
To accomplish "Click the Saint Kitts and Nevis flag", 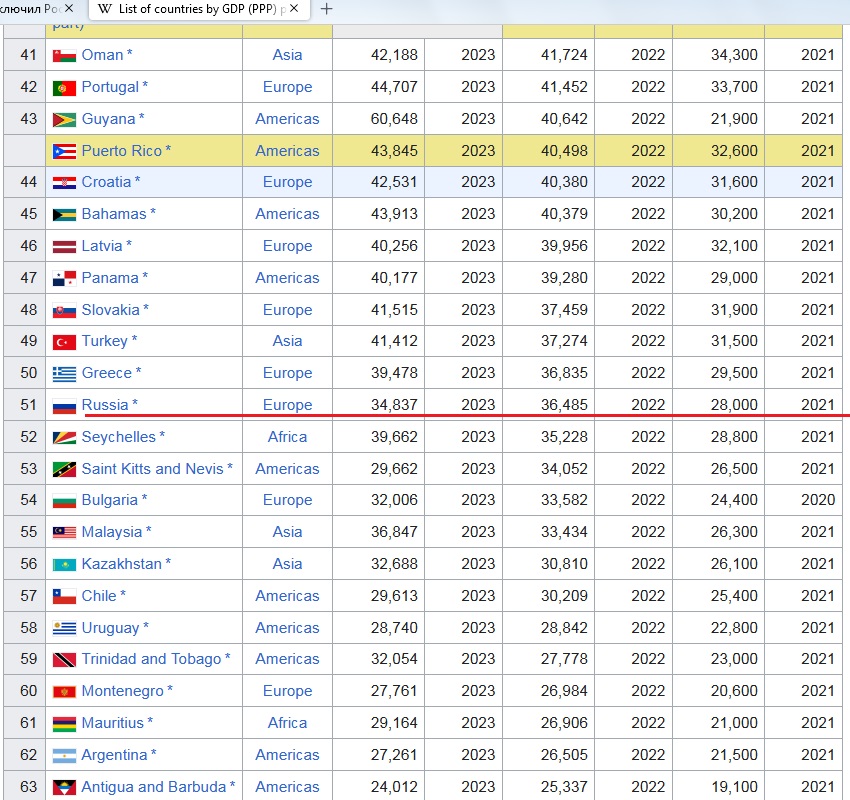I will (x=64, y=469).
